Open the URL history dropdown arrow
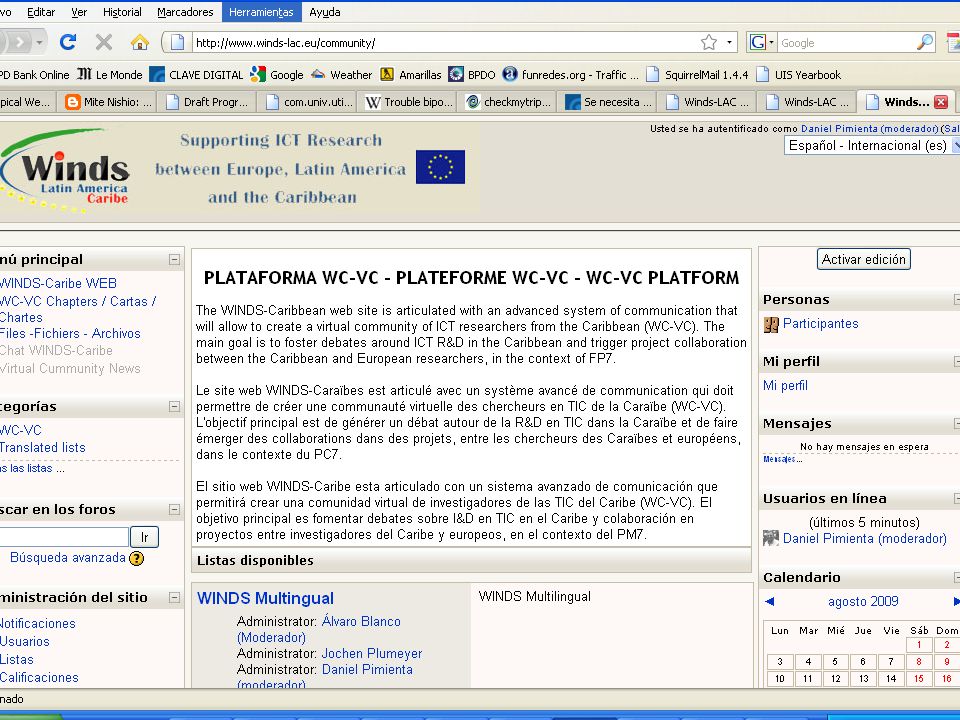This screenshot has height=720, width=960. coord(729,42)
